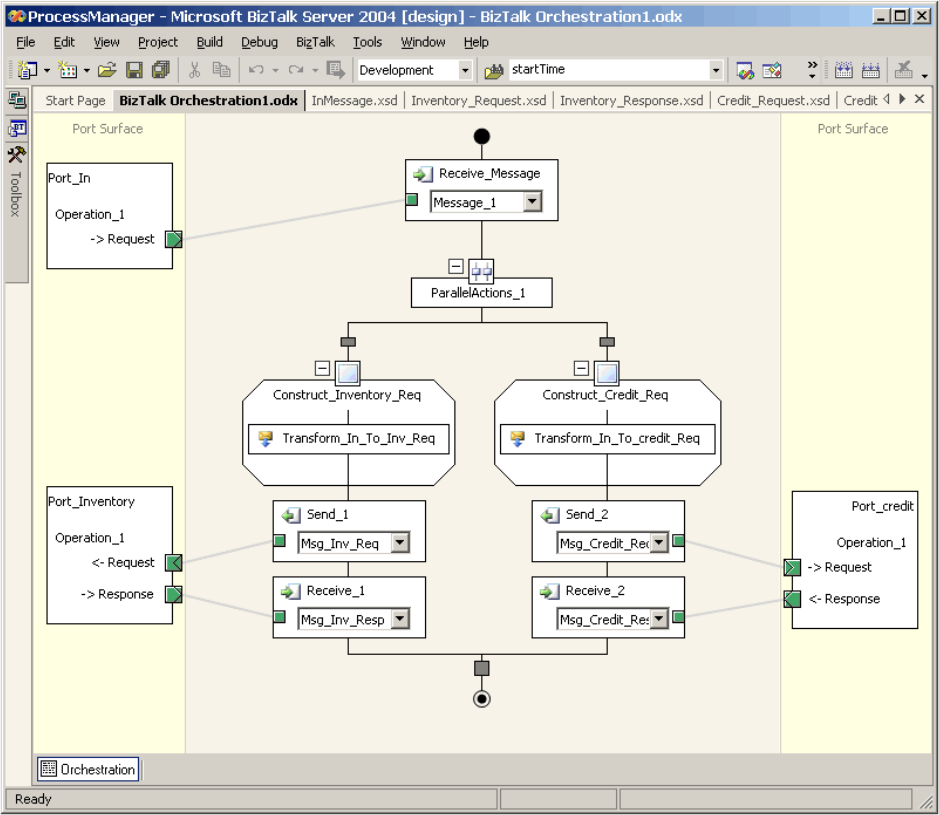The width and height of the screenshot is (939, 815).
Task: Open the Msg_Credit_Resp dropdown in Receive_2
Action: 659,619
